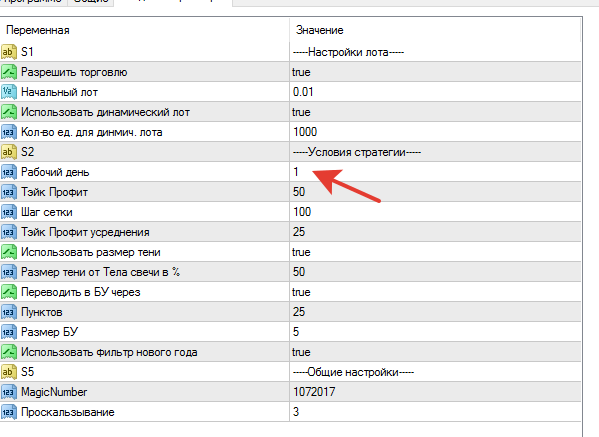Select the Использовать размер тени label
The width and height of the screenshot is (599, 437).
click(91, 252)
